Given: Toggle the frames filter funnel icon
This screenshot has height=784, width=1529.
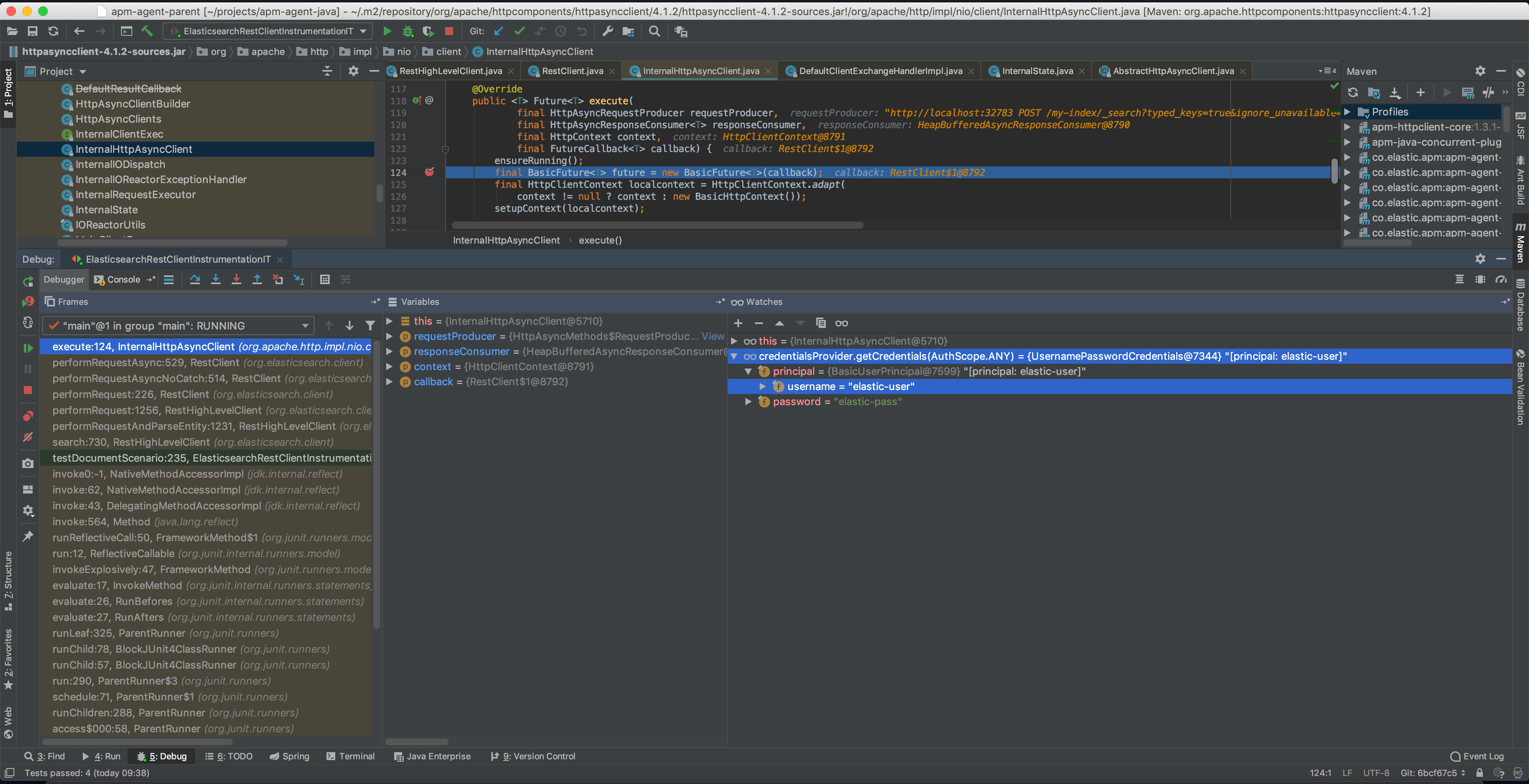Looking at the screenshot, I should [370, 326].
